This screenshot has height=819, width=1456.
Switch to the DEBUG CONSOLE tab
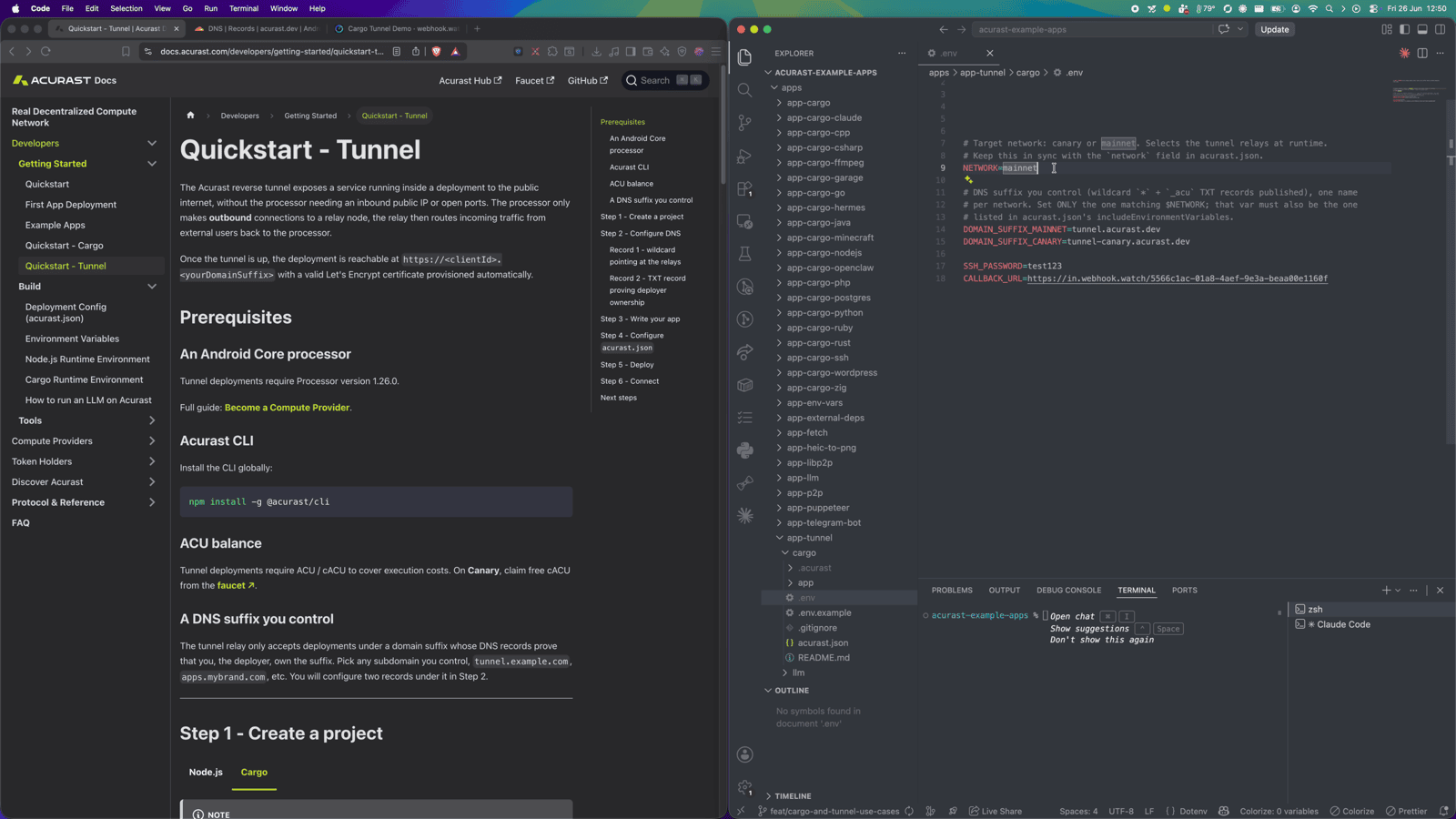(x=1068, y=591)
